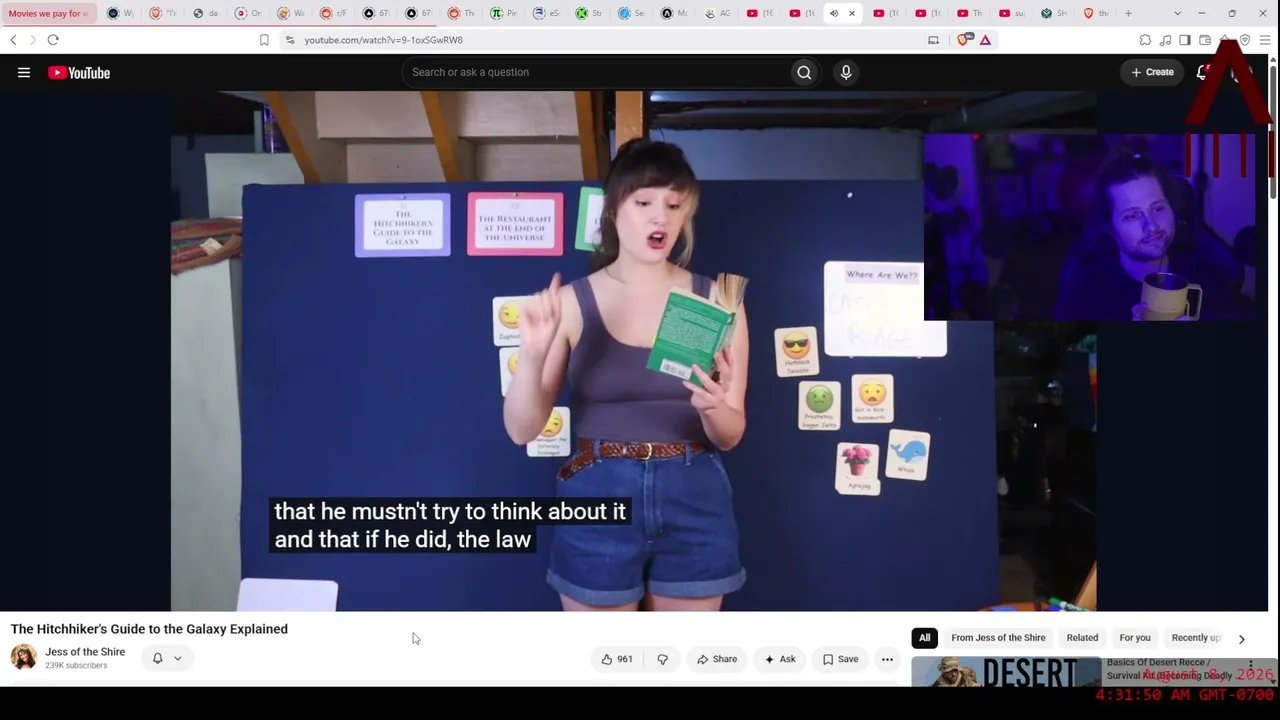Share this video
Image resolution: width=1280 pixels, height=720 pixels.
point(717,659)
